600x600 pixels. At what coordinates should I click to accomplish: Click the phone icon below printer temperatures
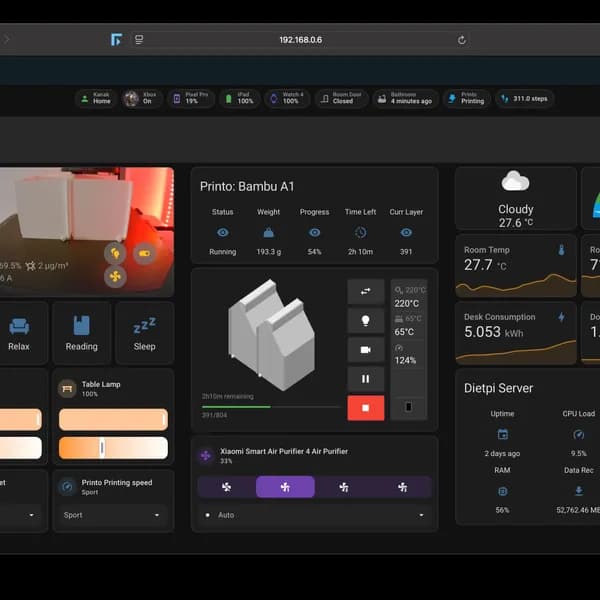coord(409,407)
